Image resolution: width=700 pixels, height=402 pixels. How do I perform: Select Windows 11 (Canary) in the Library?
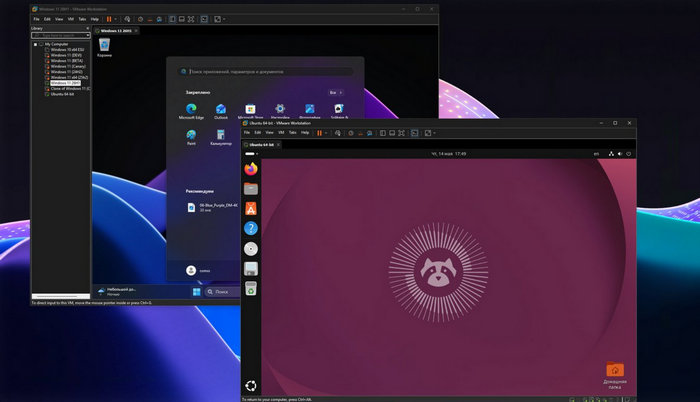[x=68, y=67]
